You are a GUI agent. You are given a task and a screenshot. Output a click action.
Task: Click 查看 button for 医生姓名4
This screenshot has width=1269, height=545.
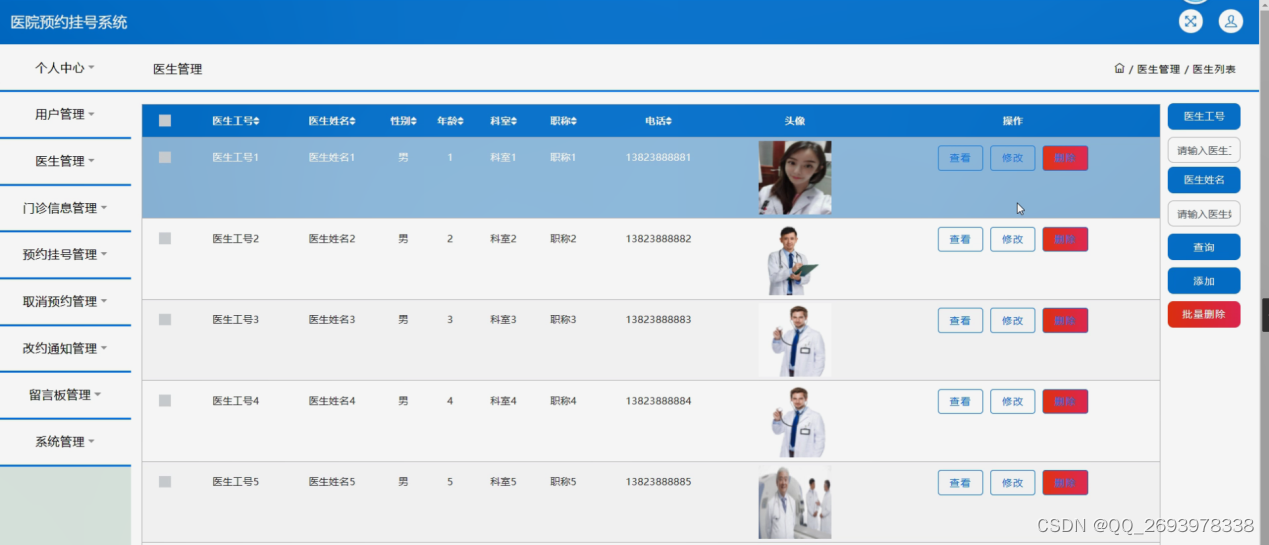tap(960, 401)
